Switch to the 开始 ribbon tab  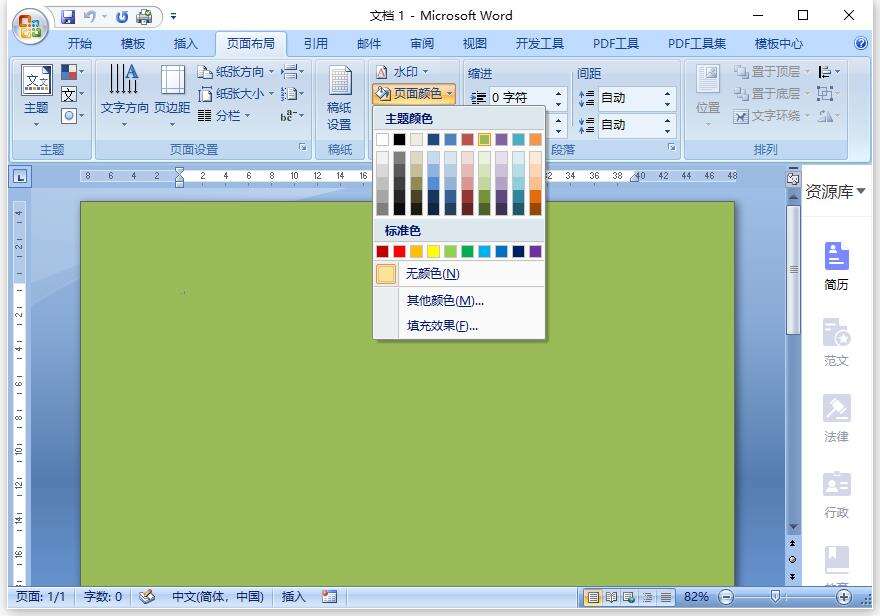(x=82, y=43)
